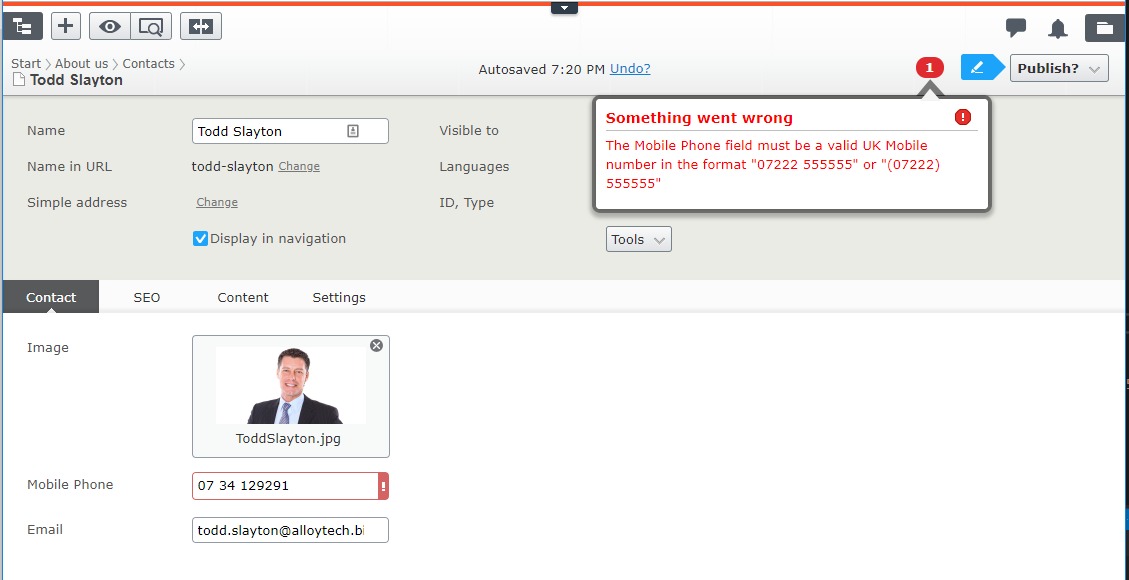Expand the top center collapse arrow
Viewport: 1129px width, 580px height.
[x=564, y=8]
